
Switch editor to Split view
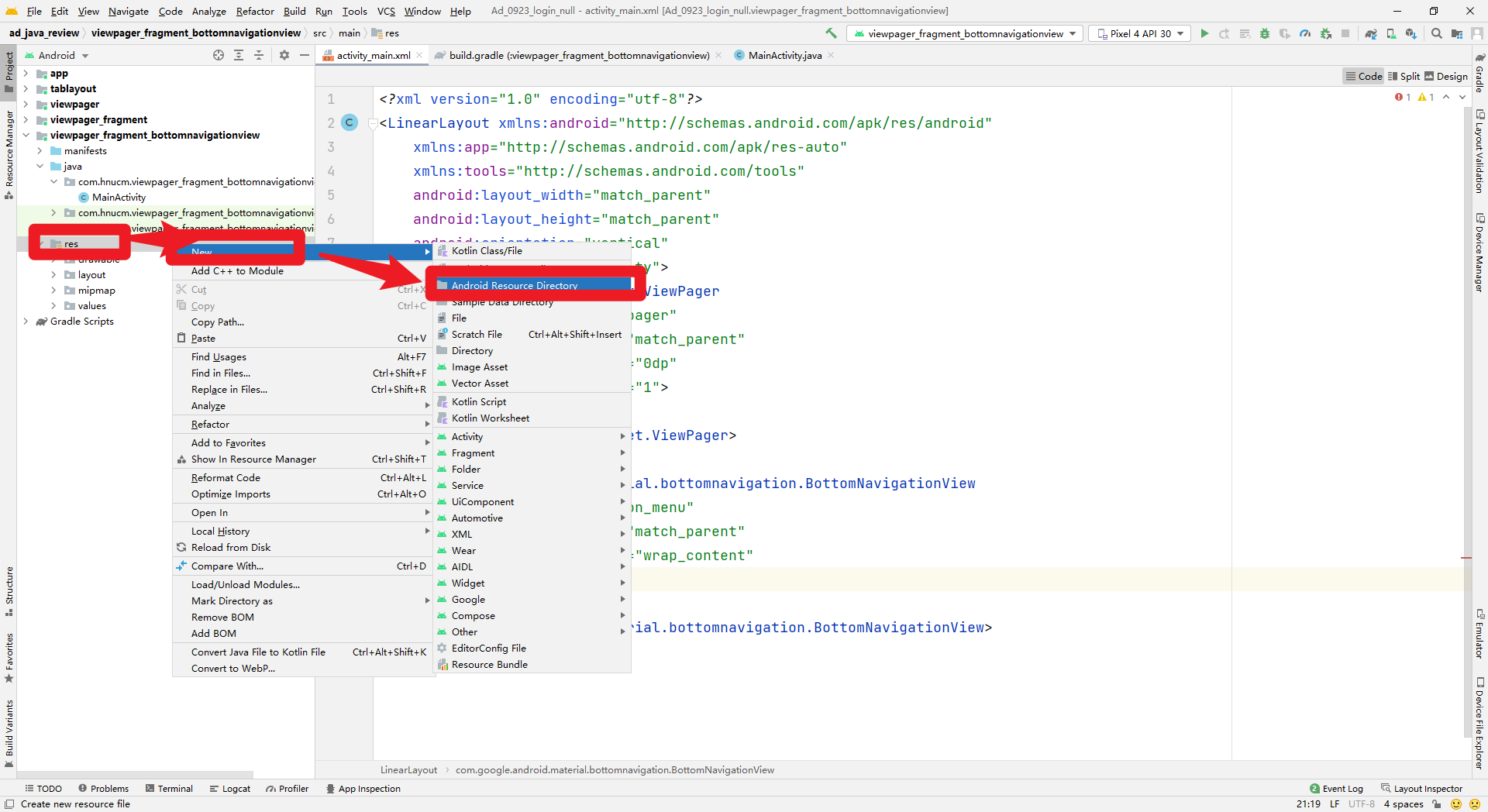point(1404,76)
